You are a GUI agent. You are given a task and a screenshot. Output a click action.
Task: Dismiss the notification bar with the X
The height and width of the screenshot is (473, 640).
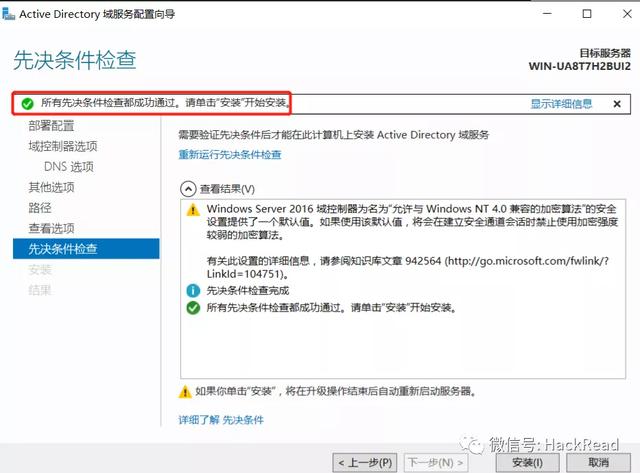click(617, 104)
